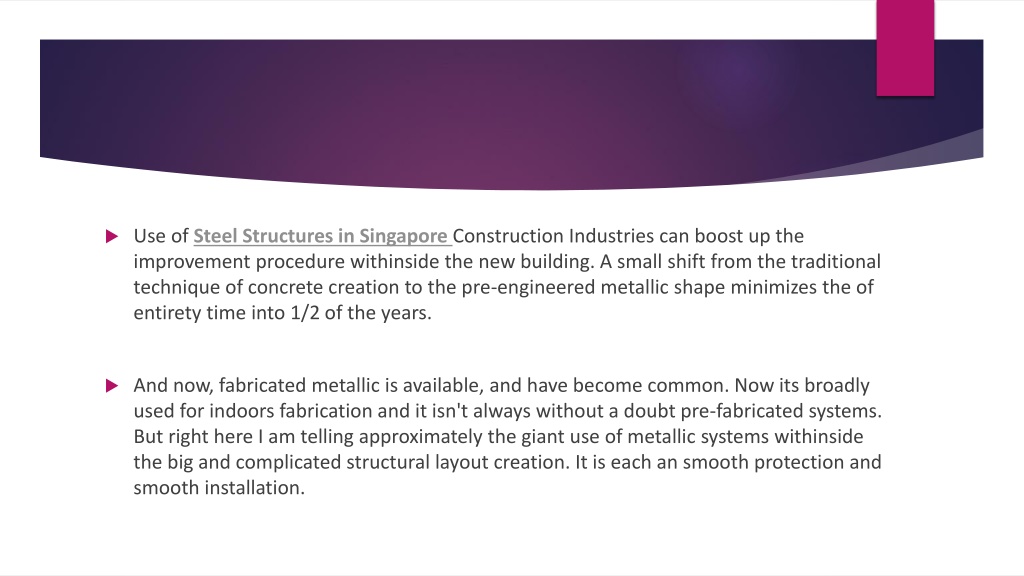The height and width of the screenshot is (576, 1024).
Task: Click the second paragraph's pink bullet arrow
Action: tap(112, 386)
